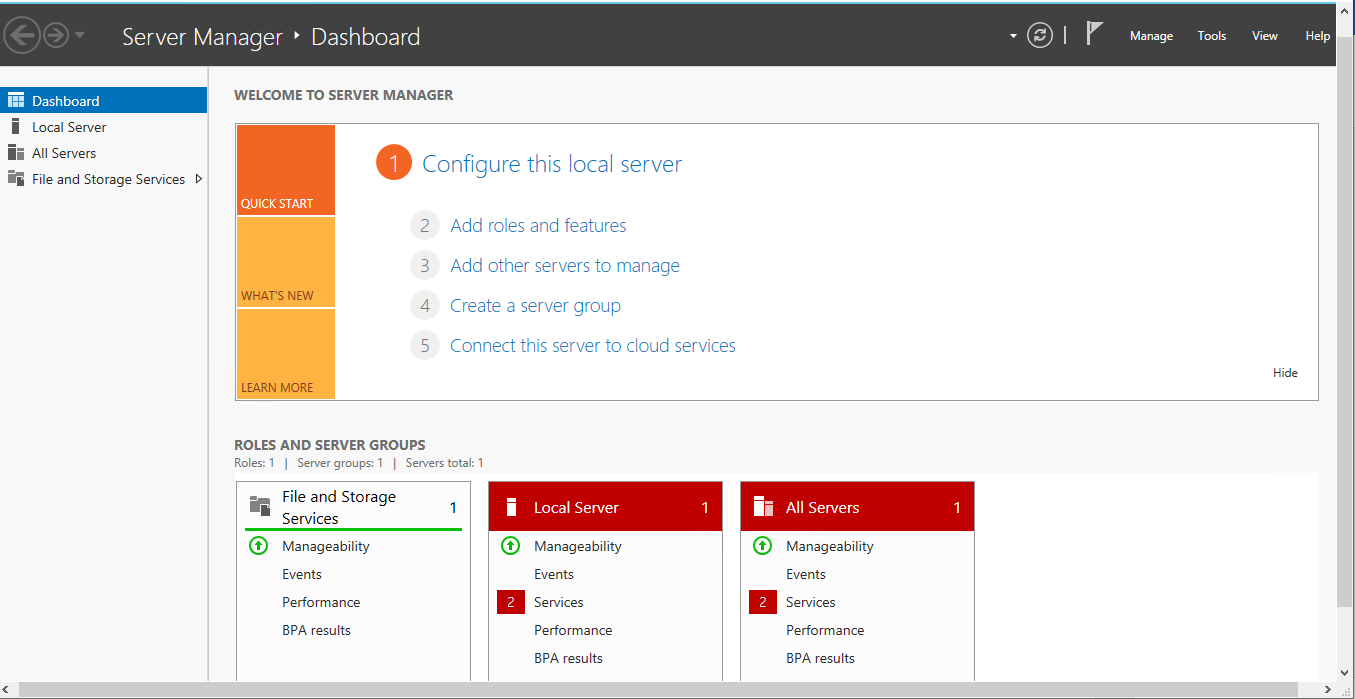Open the Tools menu
Image resolution: width=1355 pixels, height=699 pixels.
(1211, 36)
